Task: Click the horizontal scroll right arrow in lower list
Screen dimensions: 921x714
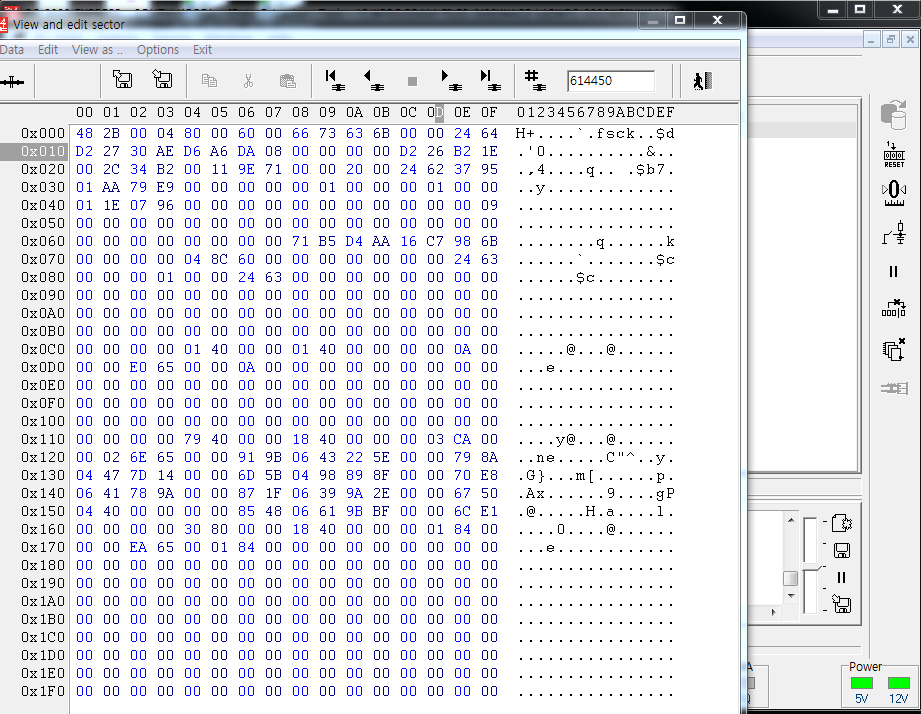Action: (774, 612)
